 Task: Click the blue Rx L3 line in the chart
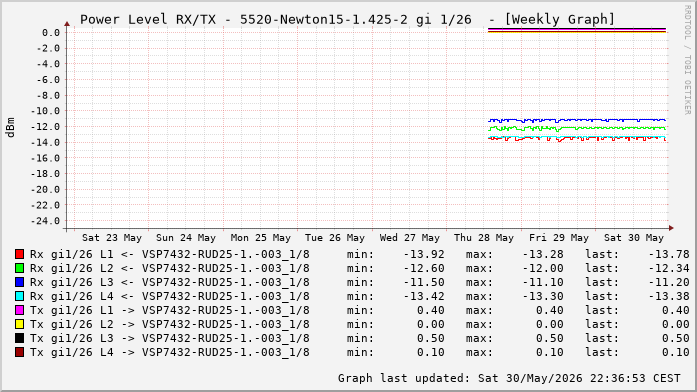pos(577,120)
